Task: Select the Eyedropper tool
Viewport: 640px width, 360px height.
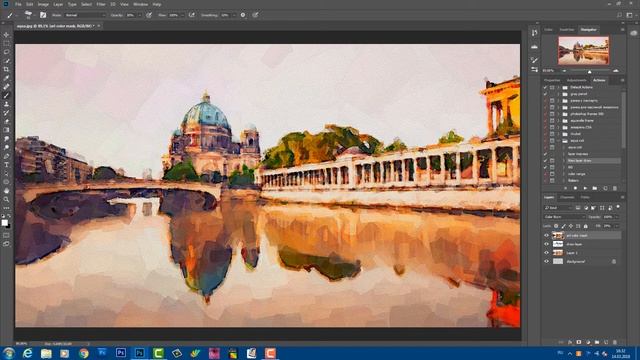Action: (x=6, y=78)
